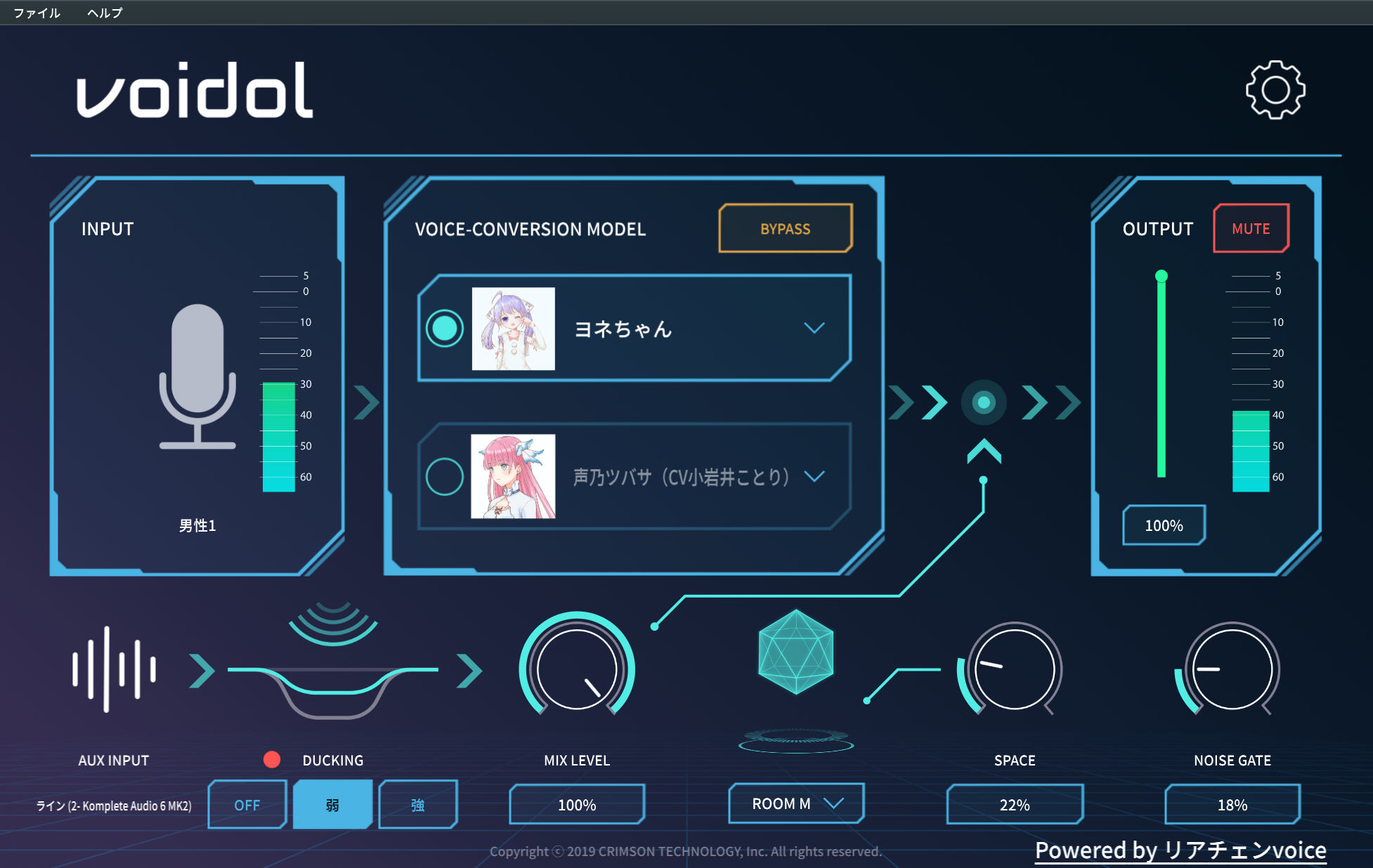The image size is (1373, 868).
Task: Click the output volume 100% field
Action: [1164, 525]
